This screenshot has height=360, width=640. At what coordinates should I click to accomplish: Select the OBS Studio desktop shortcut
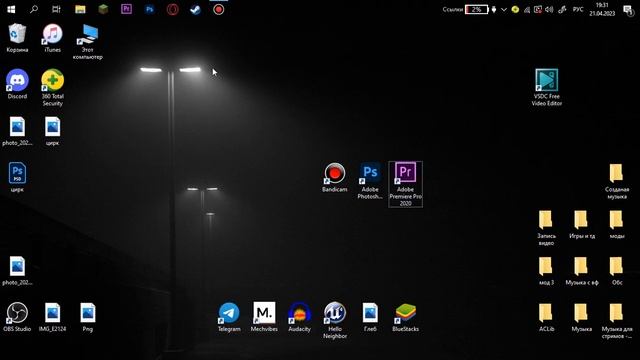(x=17, y=317)
